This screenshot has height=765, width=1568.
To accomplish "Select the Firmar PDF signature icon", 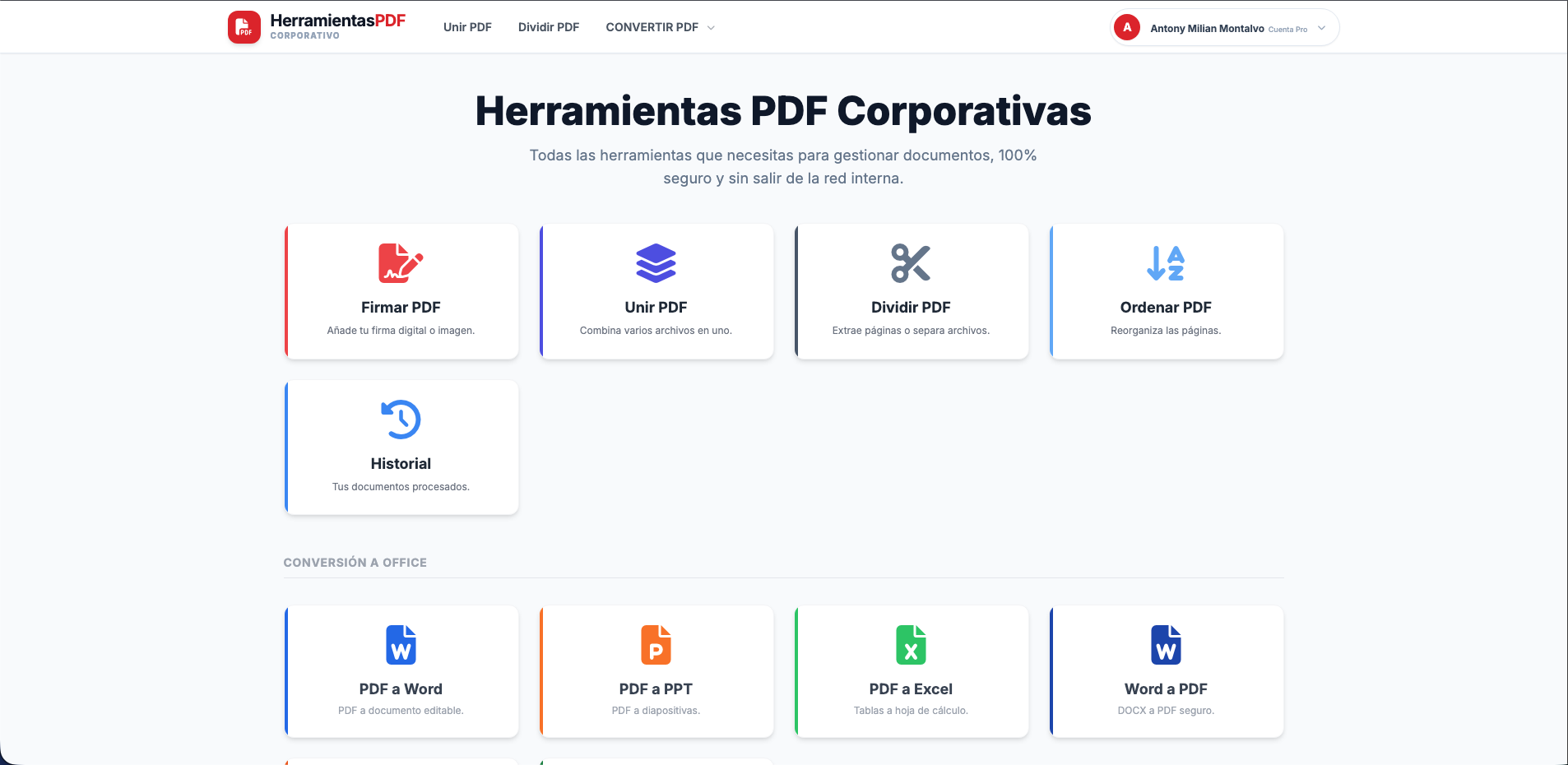I will click(401, 263).
